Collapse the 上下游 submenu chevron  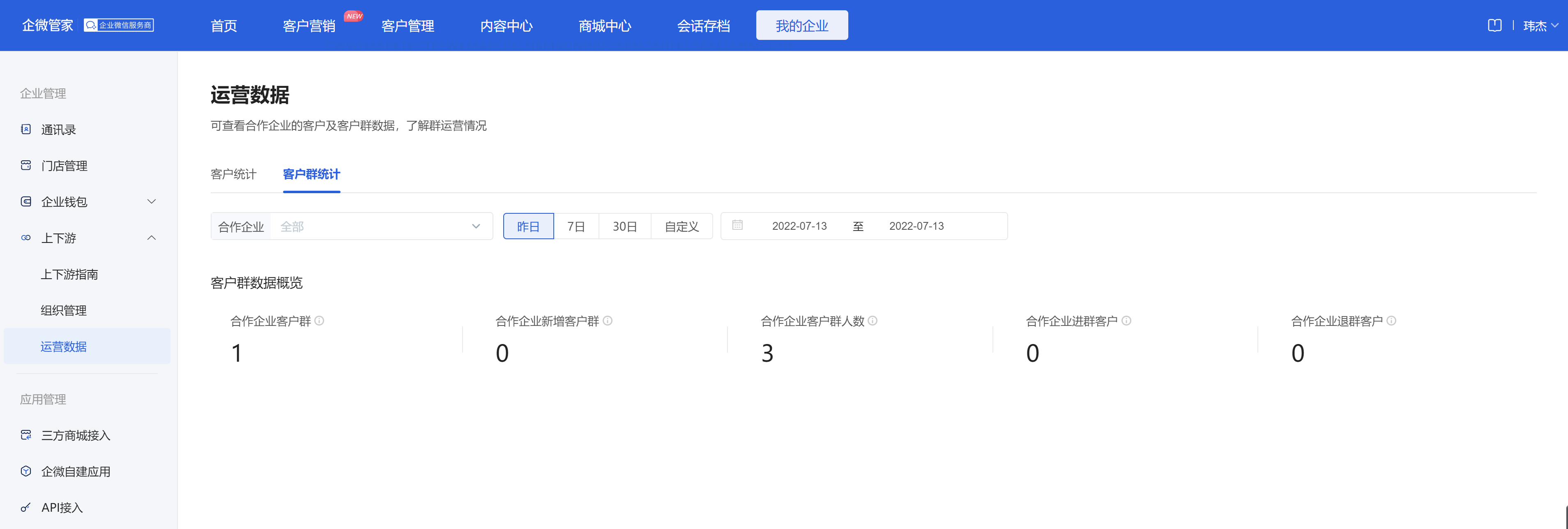(x=152, y=238)
